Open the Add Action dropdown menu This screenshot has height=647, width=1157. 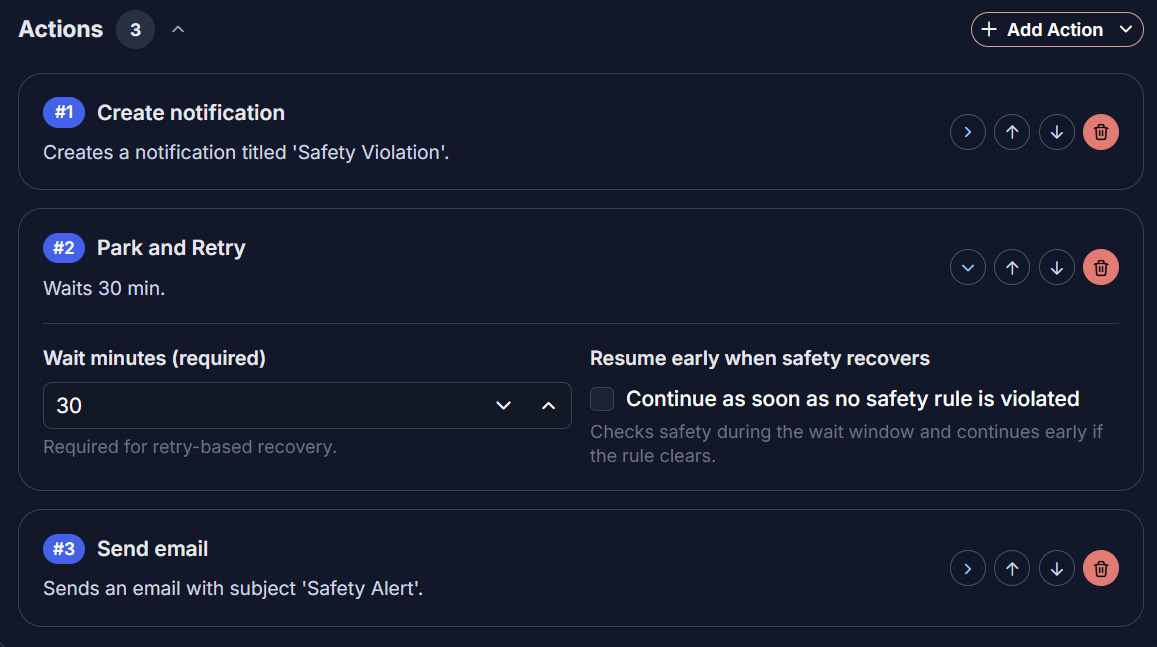point(1129,29)
